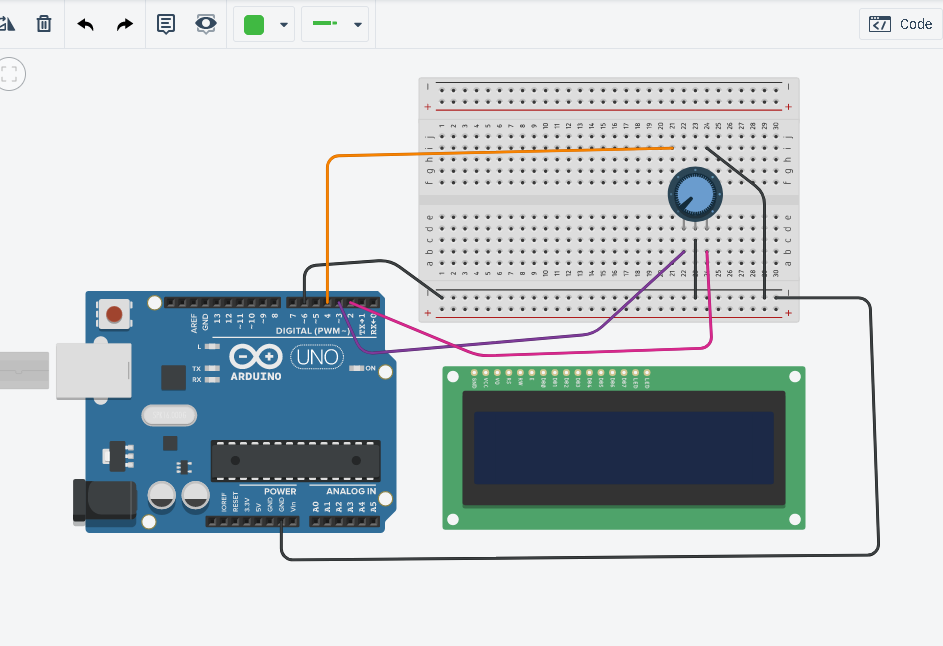Click the Rotate tool icon
This screenshot has width=943, height=646.
click(9, 23)
